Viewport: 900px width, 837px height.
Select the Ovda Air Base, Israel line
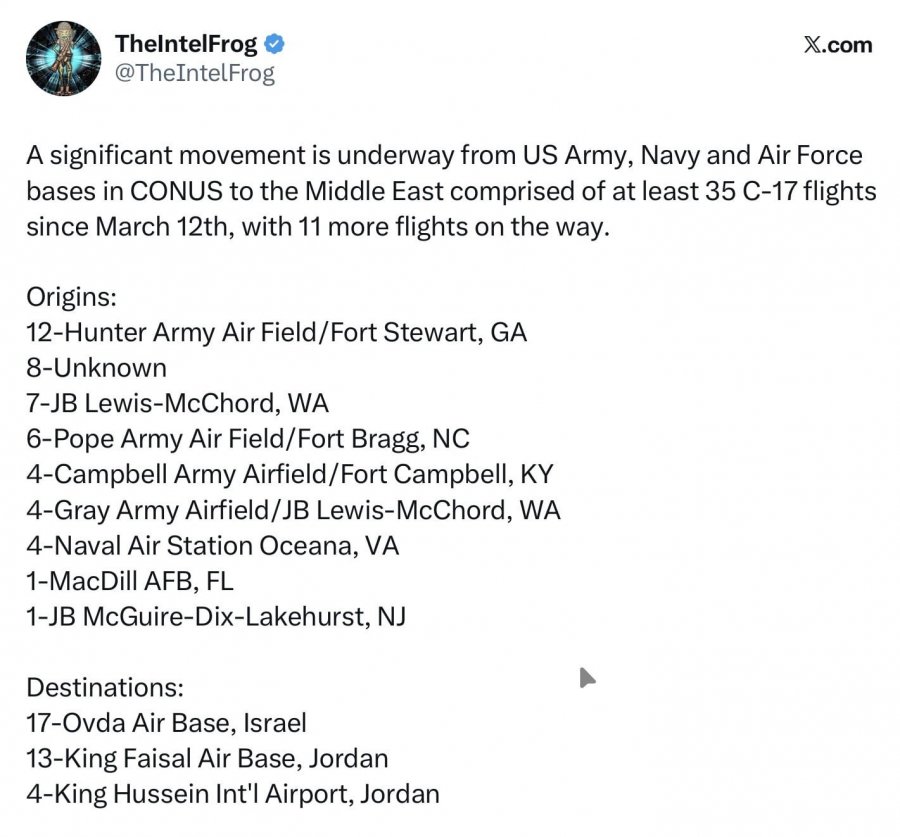[x=166, y=723]
